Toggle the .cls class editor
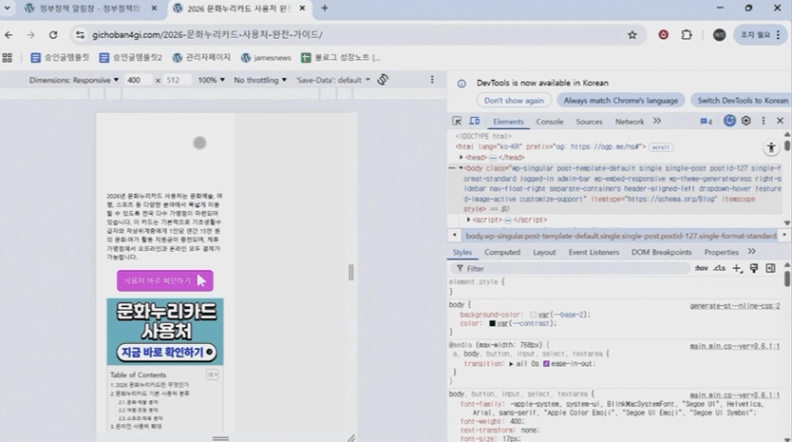This screenshot has width=792, height=442. [x=719, y=268]
